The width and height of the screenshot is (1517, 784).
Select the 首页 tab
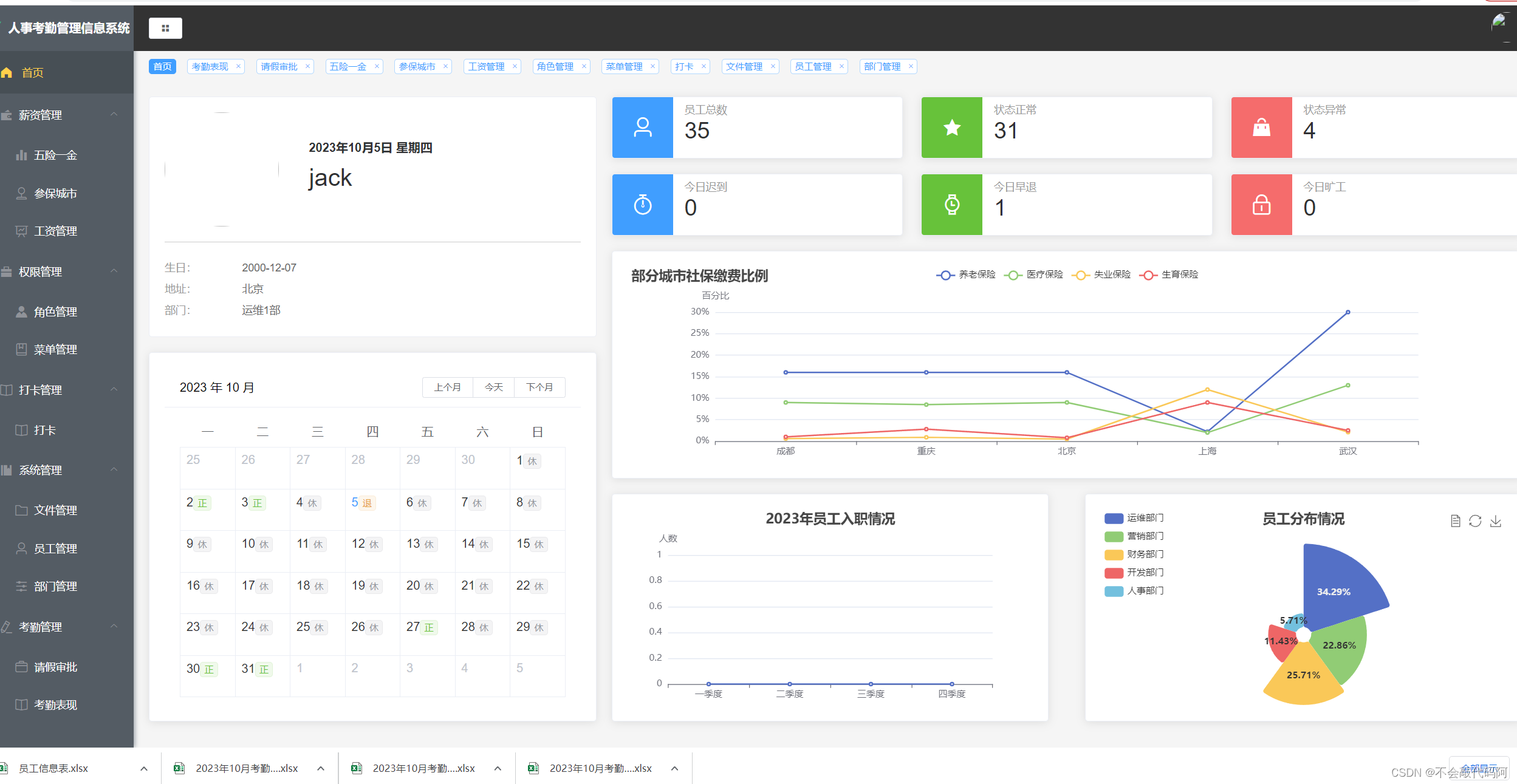click(162, 67)
